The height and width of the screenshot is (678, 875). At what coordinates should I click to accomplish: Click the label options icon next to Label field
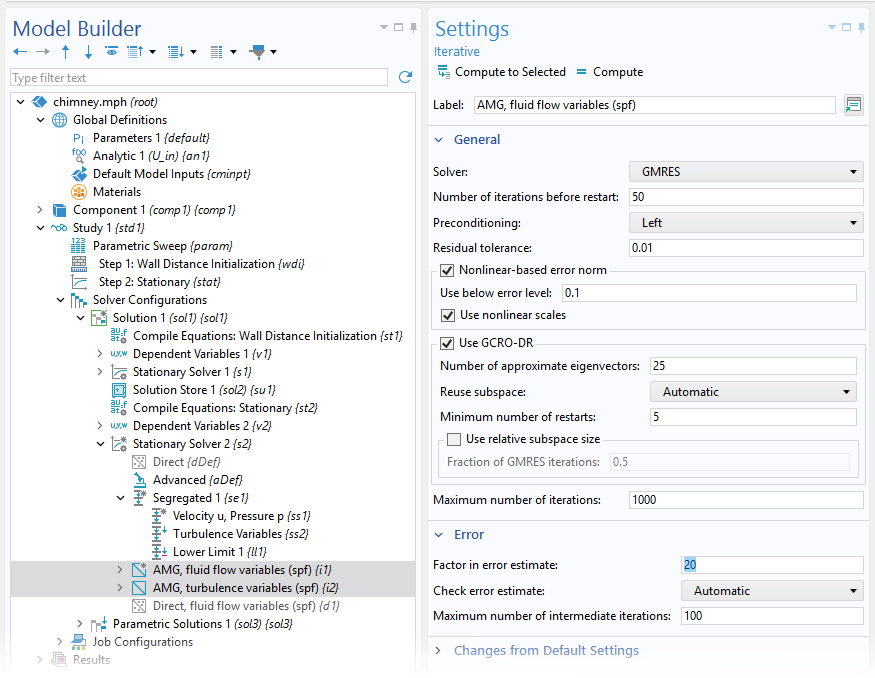point(853,105)
